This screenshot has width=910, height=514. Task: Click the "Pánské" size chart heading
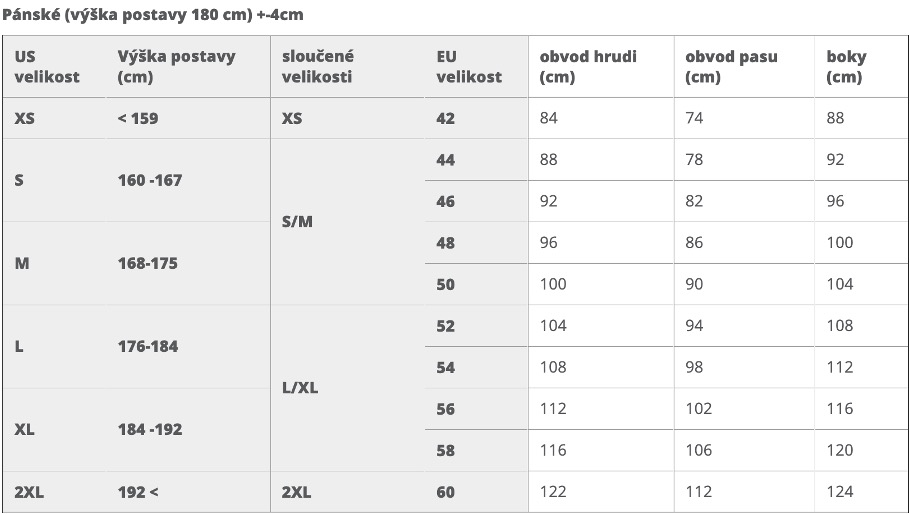point(153,13)
